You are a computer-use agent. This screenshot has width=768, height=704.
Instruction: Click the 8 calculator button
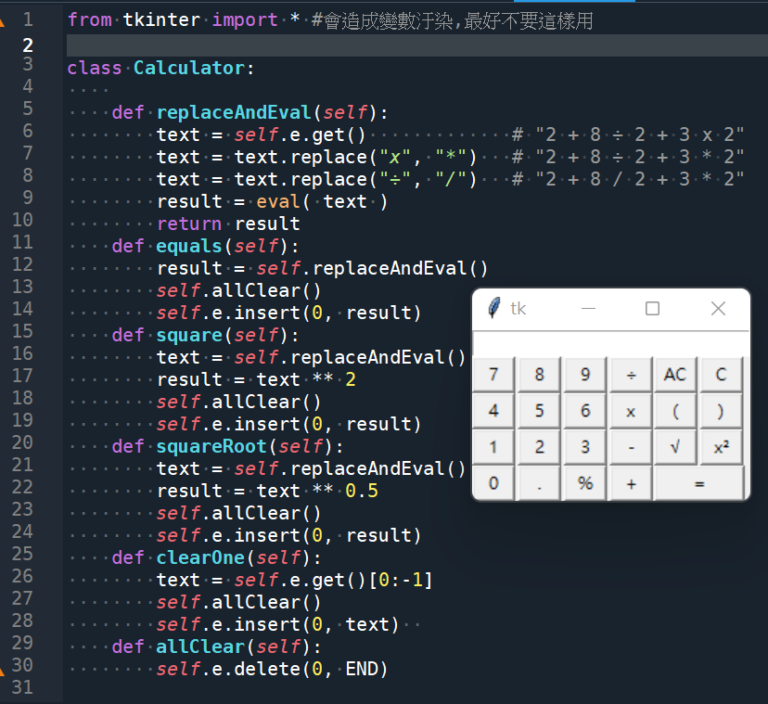point(539,375)
